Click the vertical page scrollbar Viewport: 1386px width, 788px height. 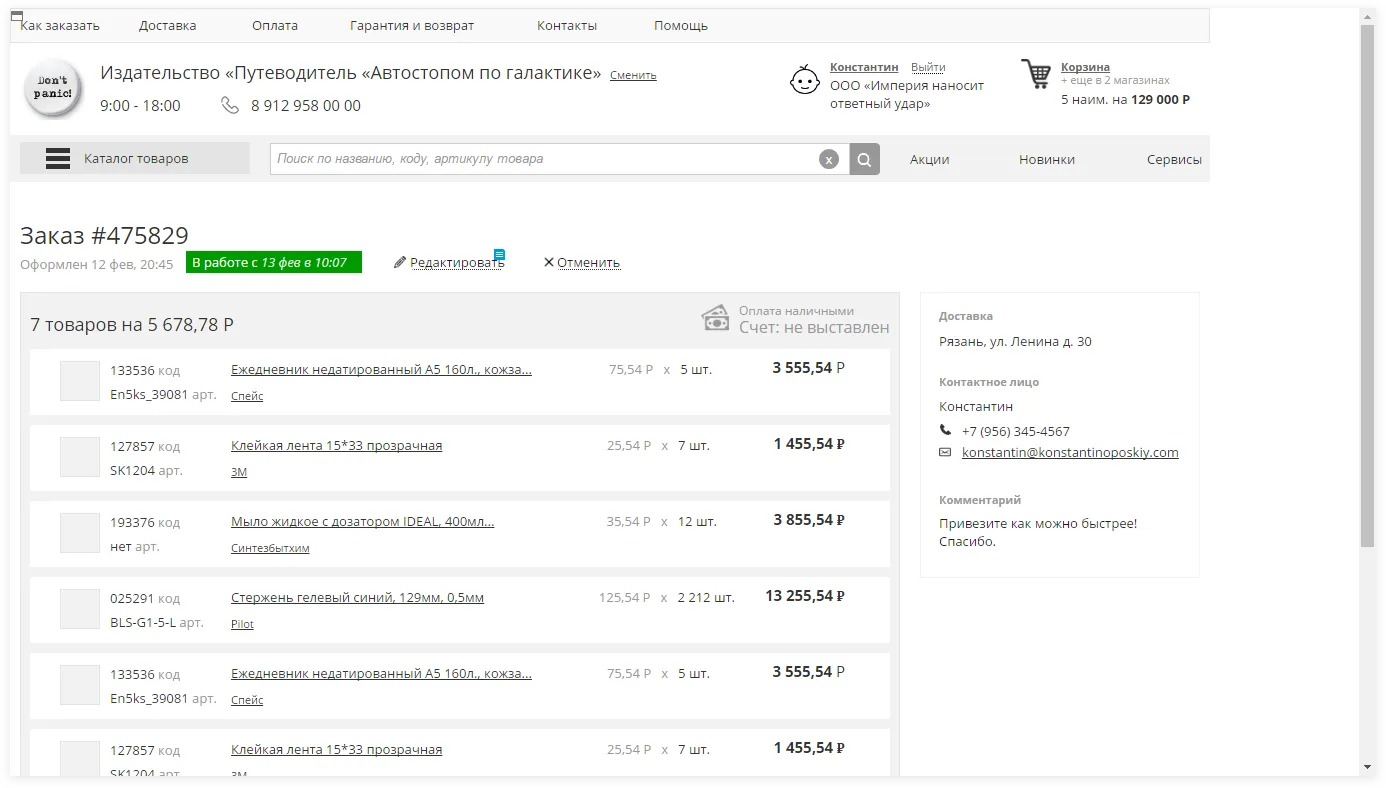1368,285
